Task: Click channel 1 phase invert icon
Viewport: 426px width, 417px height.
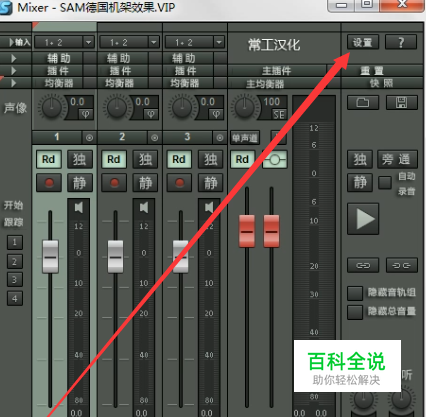Action: 86,114
